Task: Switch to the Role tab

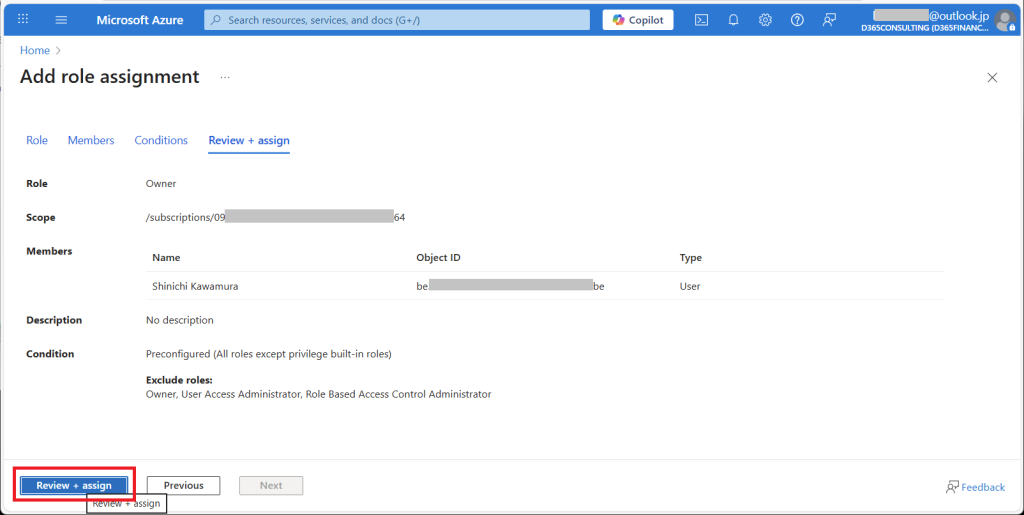Action: click(x=37, y=141)
